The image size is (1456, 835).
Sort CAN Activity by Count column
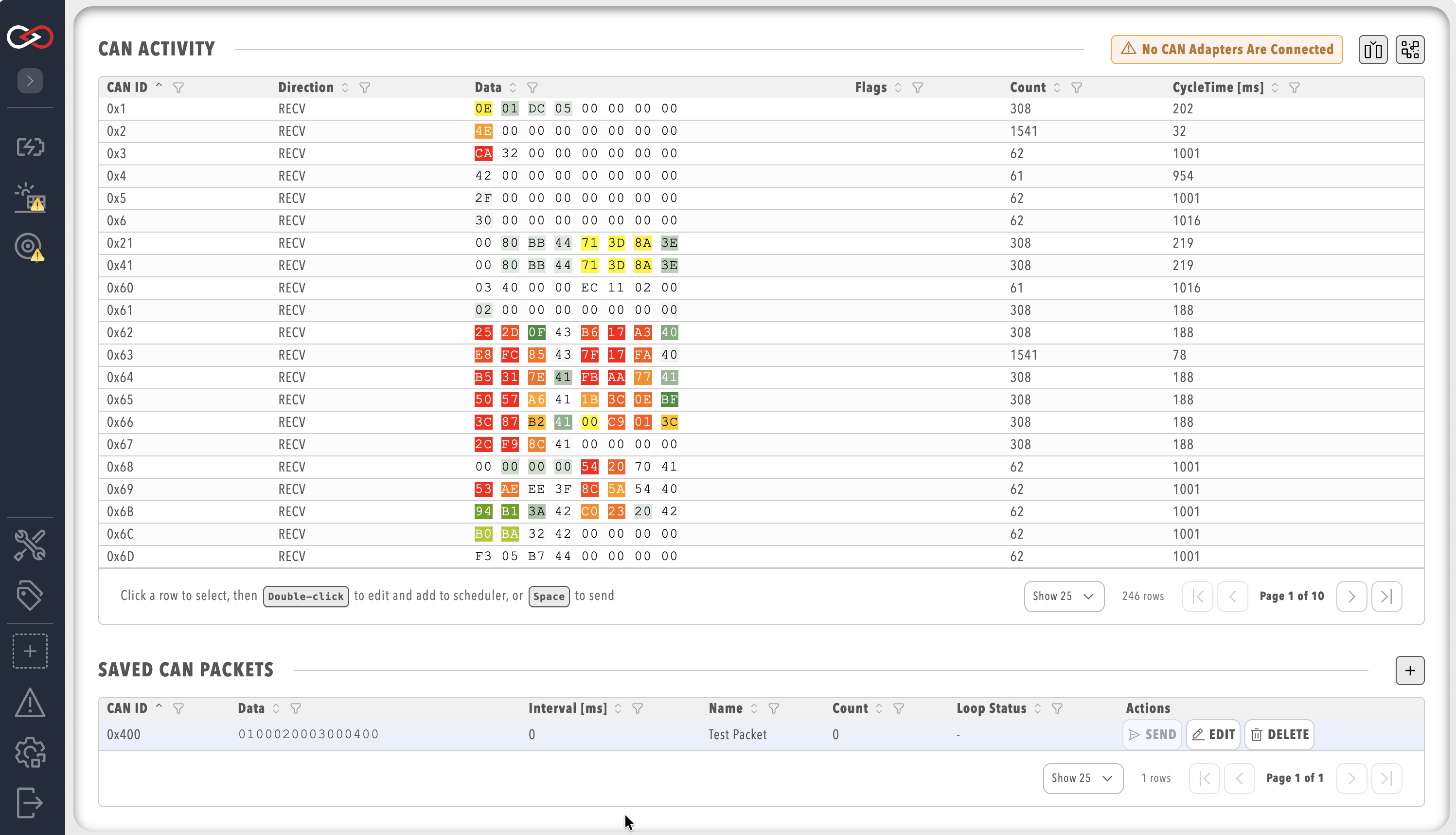(1057, 88)
